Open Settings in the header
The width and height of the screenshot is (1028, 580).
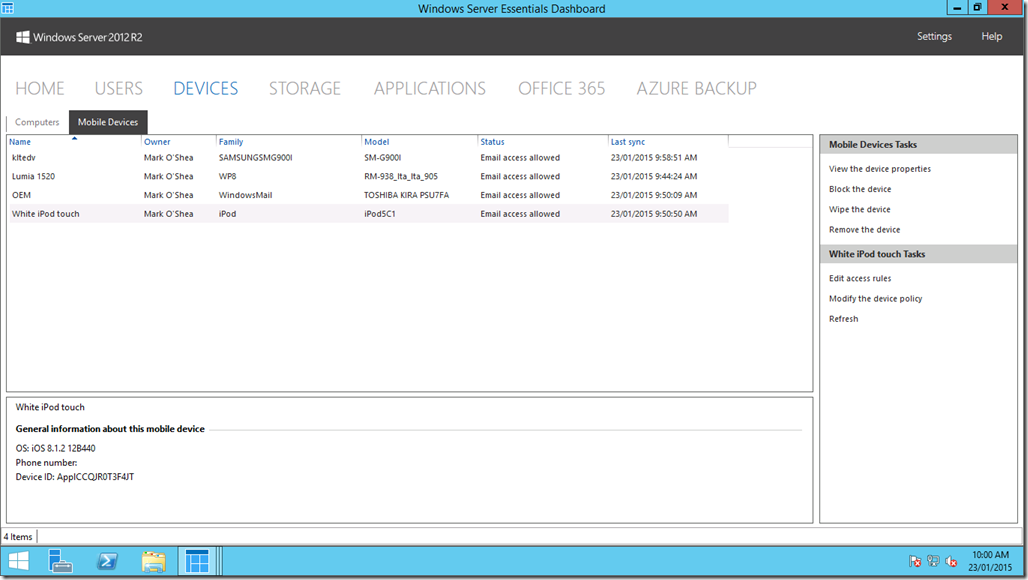pyautogui.click(x=934, y=37)
